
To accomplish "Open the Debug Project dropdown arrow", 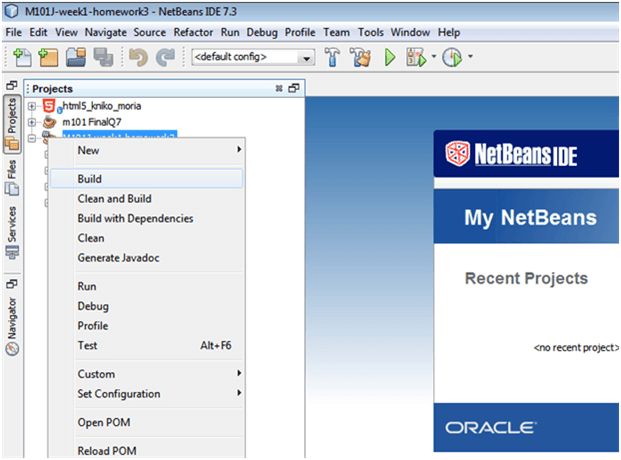I will click(434, 57).
